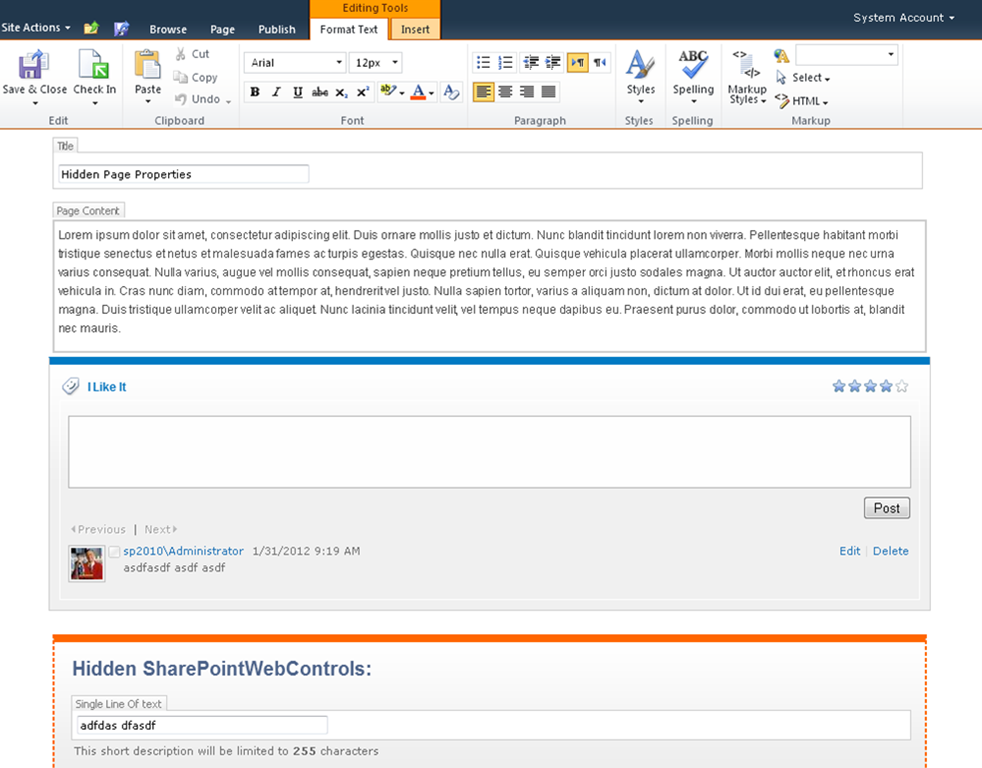Expand the System Account menu
The image size is (982, 768).
pos(903,18)
